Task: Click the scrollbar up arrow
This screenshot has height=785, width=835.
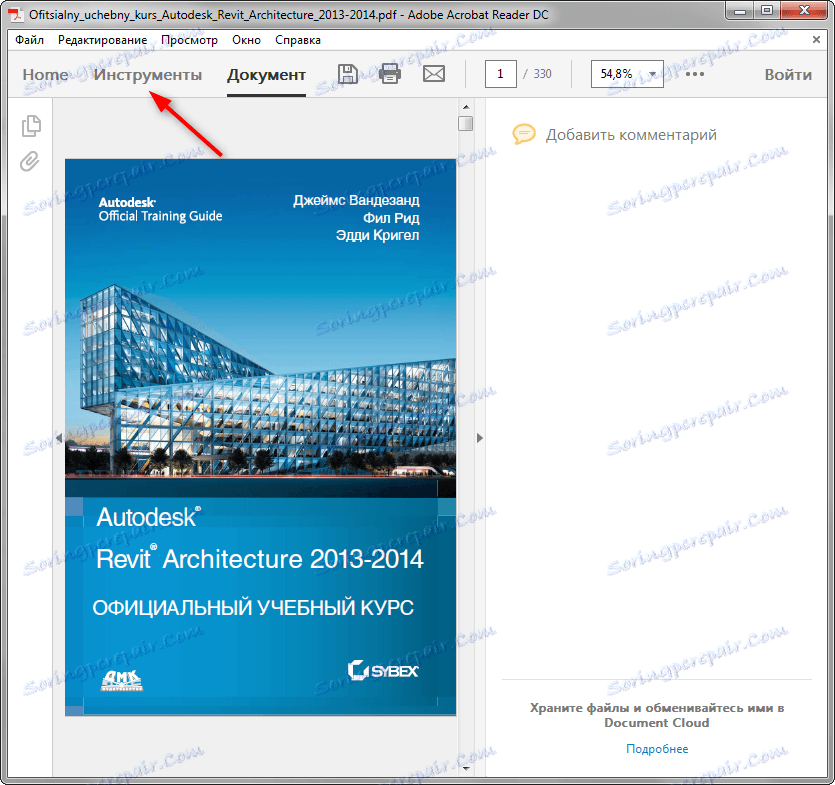Action: point(466,107)
